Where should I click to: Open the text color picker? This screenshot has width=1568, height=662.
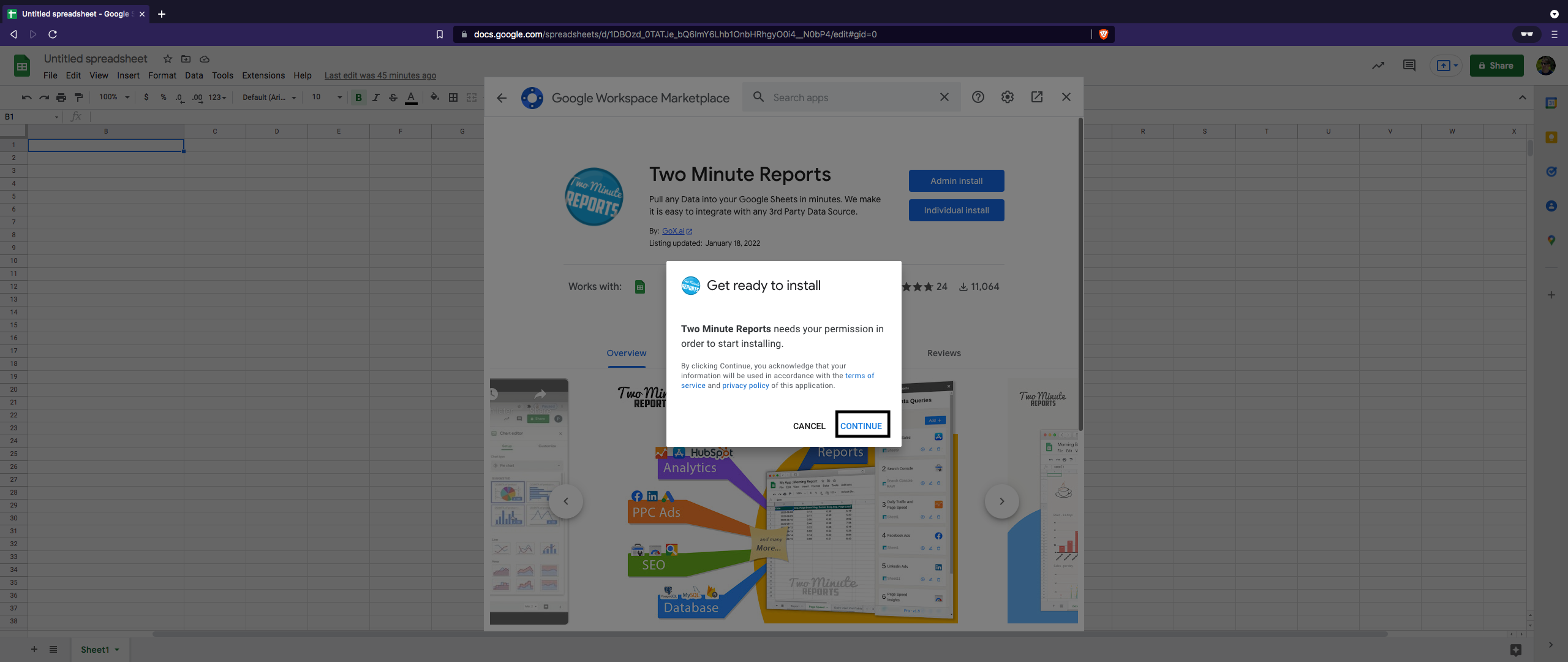tap(411, 97)
